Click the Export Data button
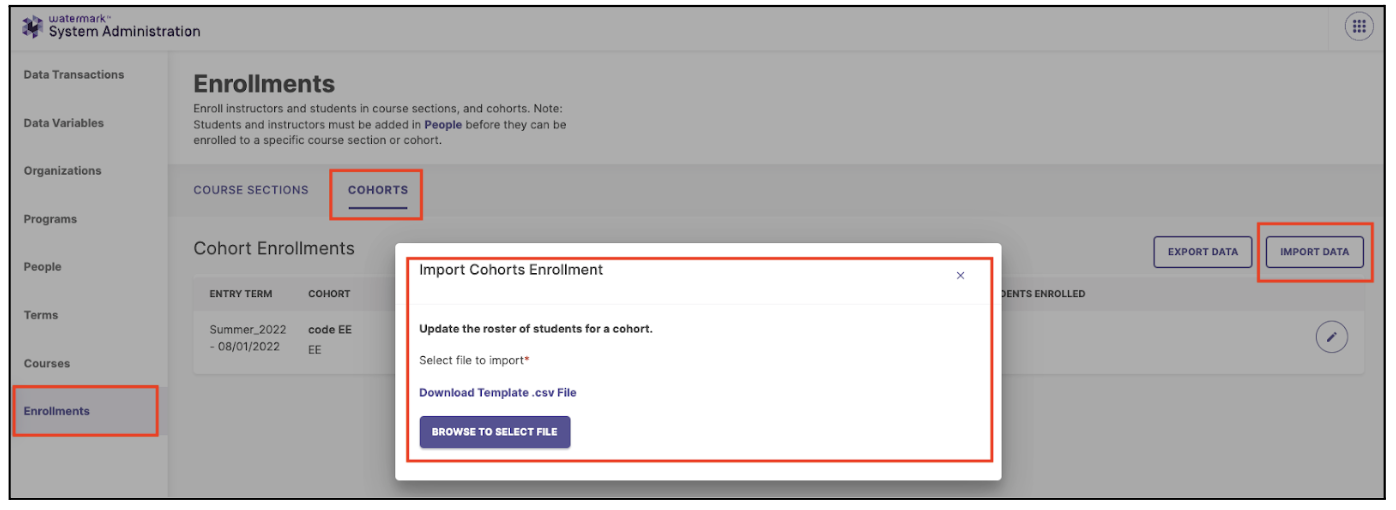The height and width of the screenshot is (510, 1396). point(1203,252)
